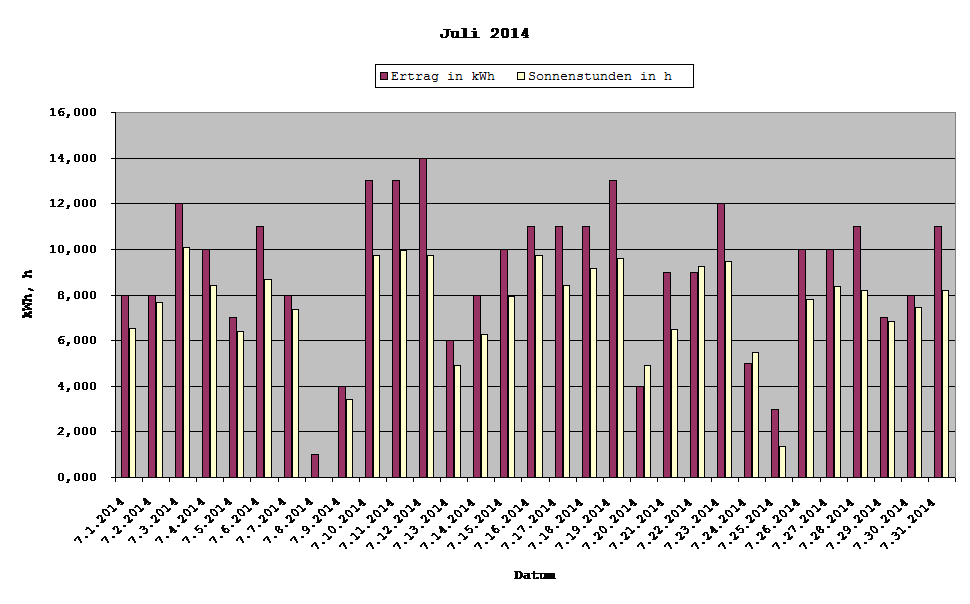Select the yellow Sonnenstunden legend color square
970x604 pixels.
pyautogui.click(x=522, y=75)
